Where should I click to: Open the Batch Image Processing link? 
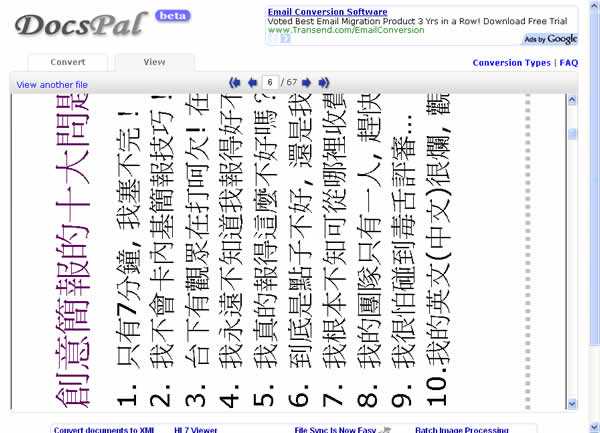pos(462,430)
